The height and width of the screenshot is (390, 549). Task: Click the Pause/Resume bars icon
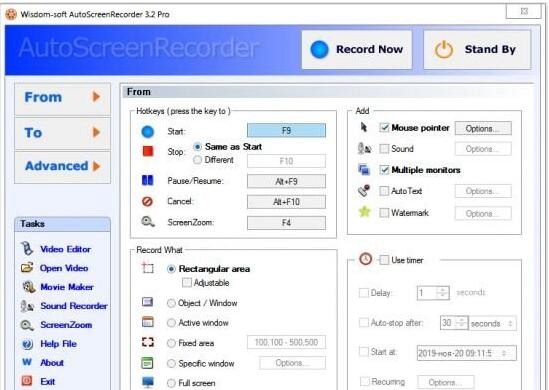tap(147, 180)
